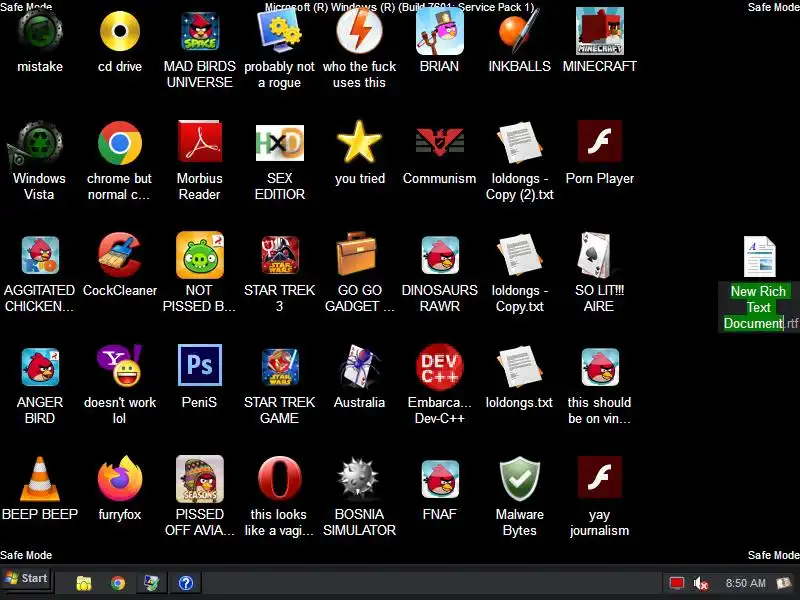Click the tray icon right of the clock
Viewport: 800px width, 600px height.
point(784,583)
